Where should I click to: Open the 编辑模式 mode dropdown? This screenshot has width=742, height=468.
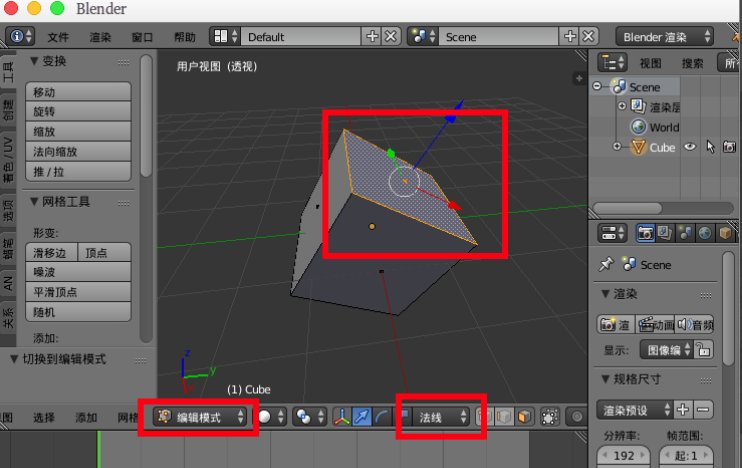point(200,417)
